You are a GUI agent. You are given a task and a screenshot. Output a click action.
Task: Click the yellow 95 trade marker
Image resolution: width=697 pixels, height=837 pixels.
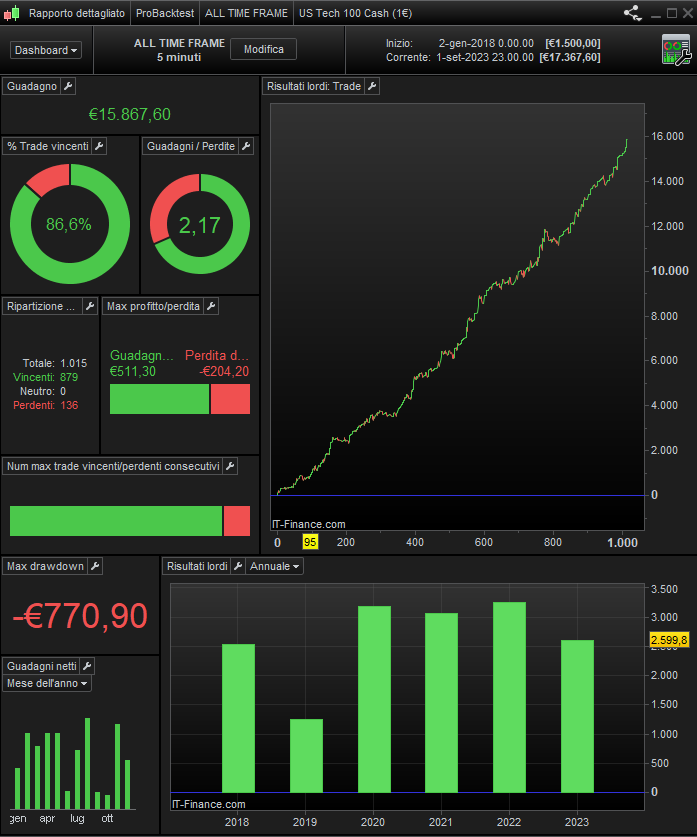310,542
